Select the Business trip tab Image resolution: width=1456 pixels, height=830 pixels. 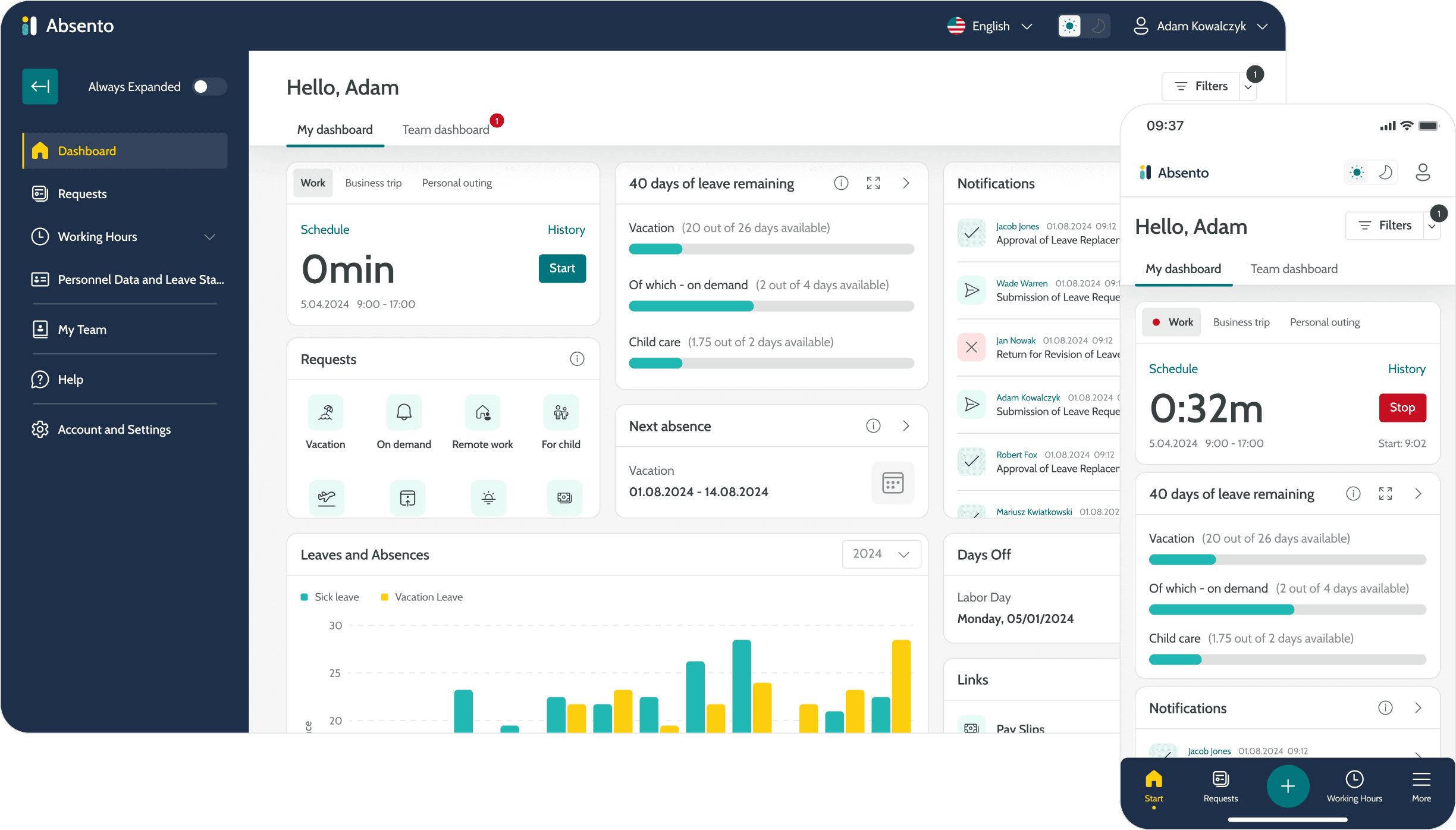373,183
